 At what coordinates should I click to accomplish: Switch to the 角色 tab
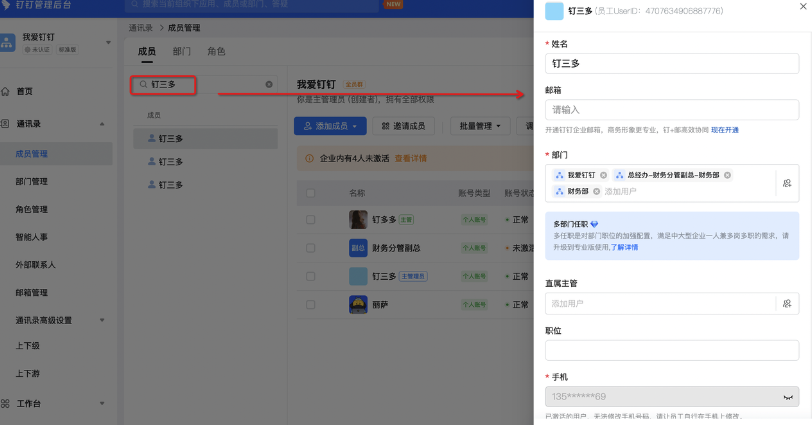(x=216, y=51)
